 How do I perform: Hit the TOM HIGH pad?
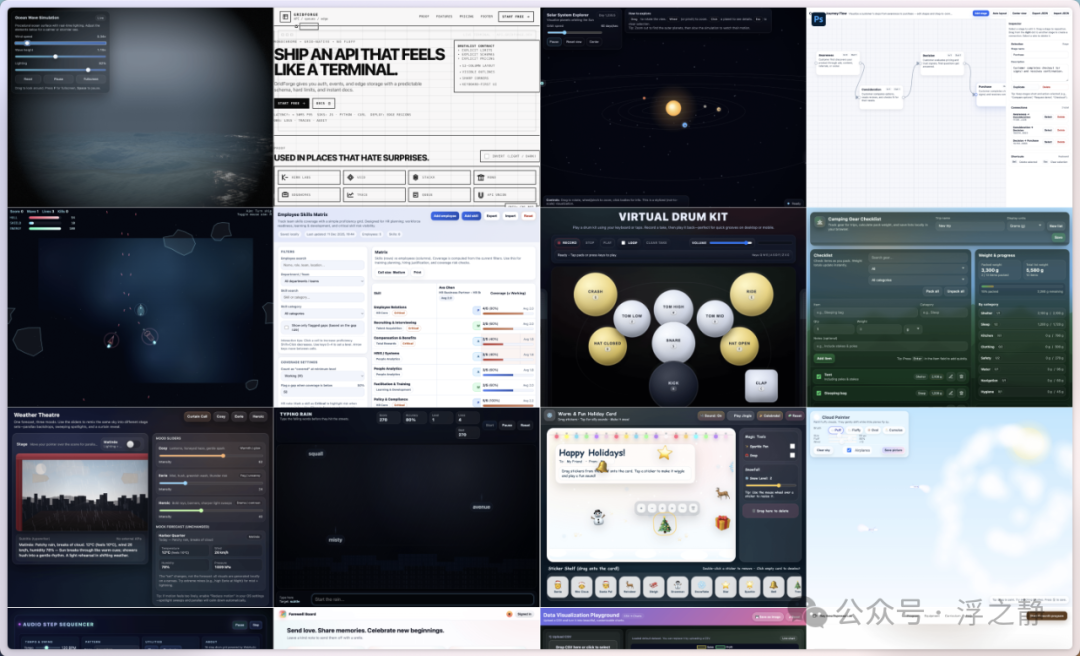[x=673, y=309]
